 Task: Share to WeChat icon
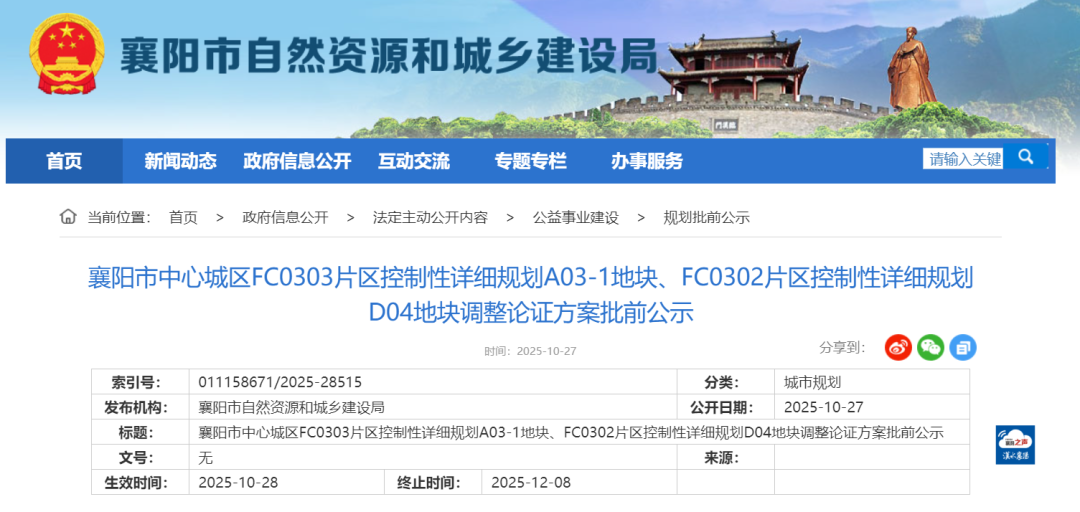(931, 348)
